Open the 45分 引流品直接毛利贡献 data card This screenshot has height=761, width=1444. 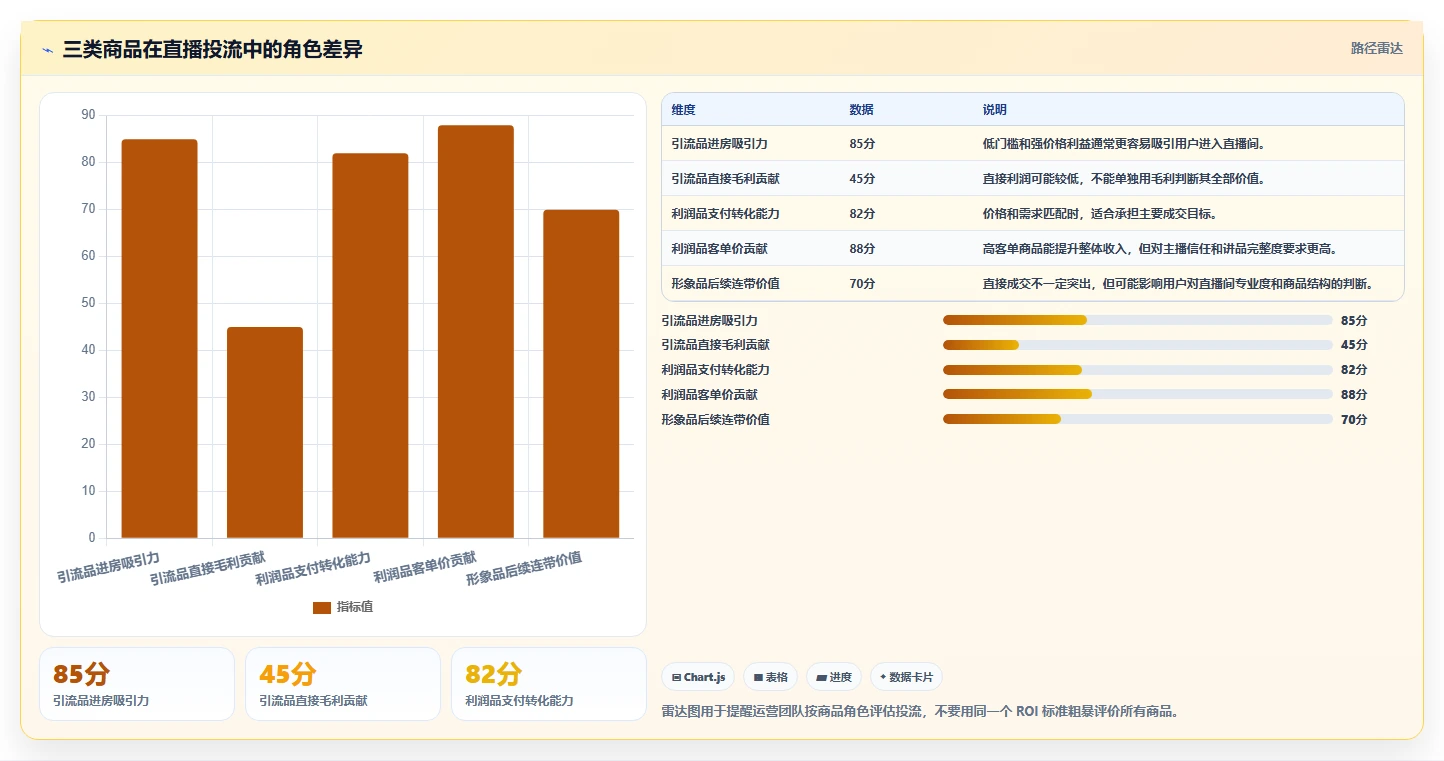click(343, 684)
